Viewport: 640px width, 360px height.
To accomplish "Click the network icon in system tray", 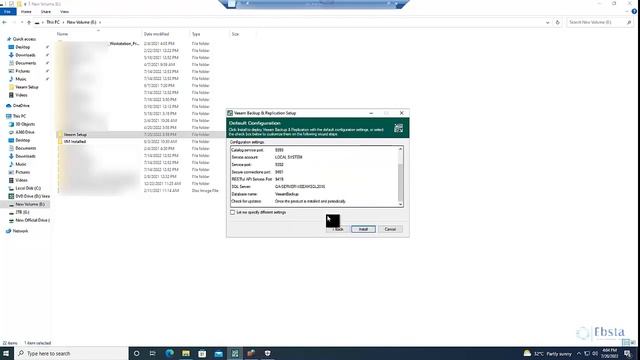I will pyautogui.click(x=587, y=353).
